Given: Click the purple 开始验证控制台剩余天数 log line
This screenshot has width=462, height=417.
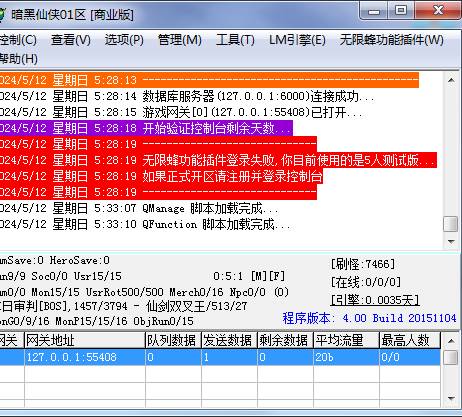Looking at the screenshot, I should click(146, 128).
